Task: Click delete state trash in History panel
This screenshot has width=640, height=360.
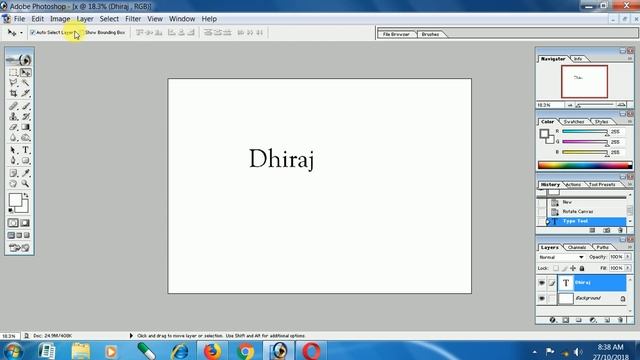Action: pos(620,231)
